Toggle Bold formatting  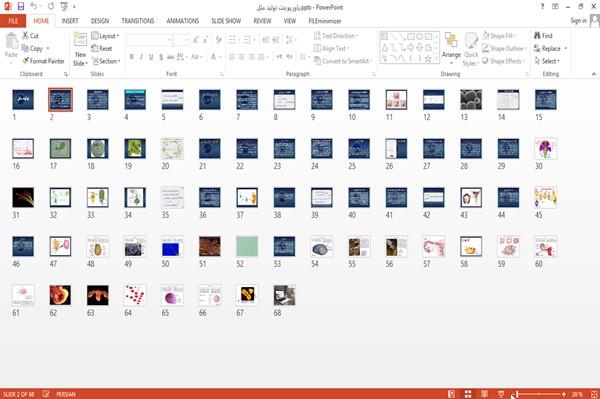point(131,57)
